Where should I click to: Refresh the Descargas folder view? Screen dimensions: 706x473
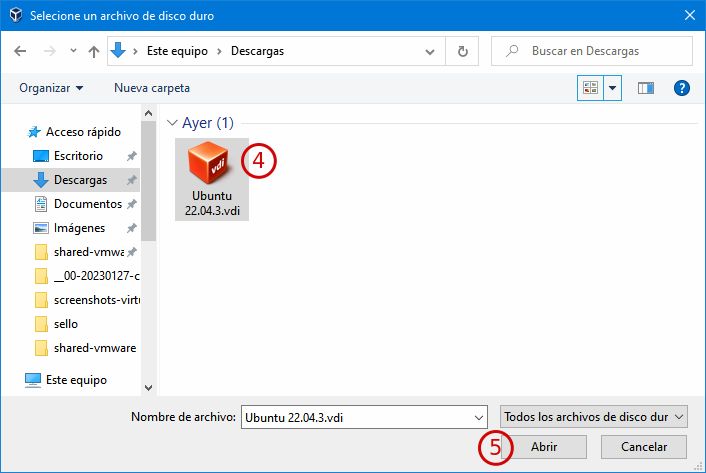(462, 51)
